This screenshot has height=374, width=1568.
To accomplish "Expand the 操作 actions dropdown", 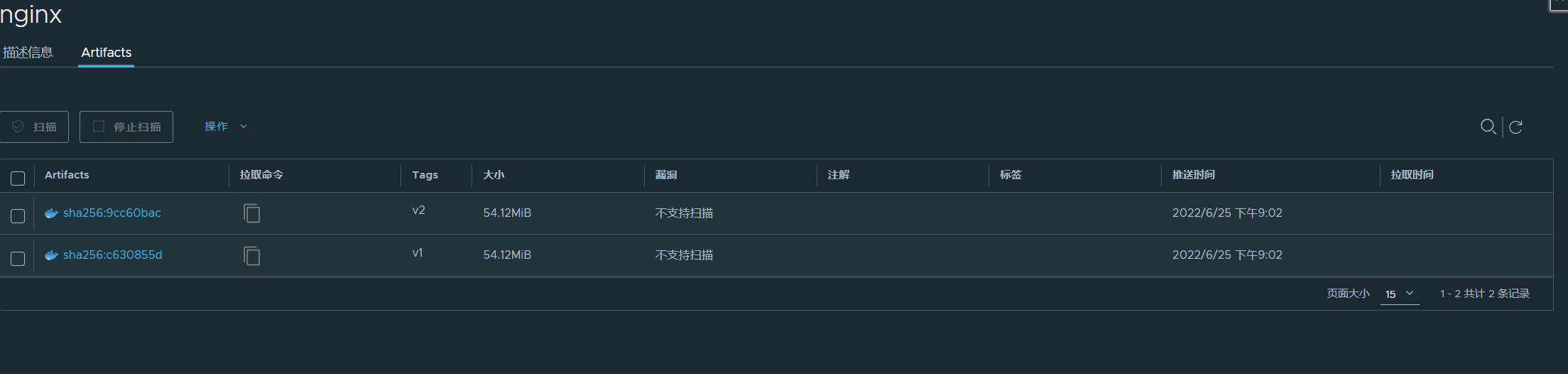I will [226, 127].
